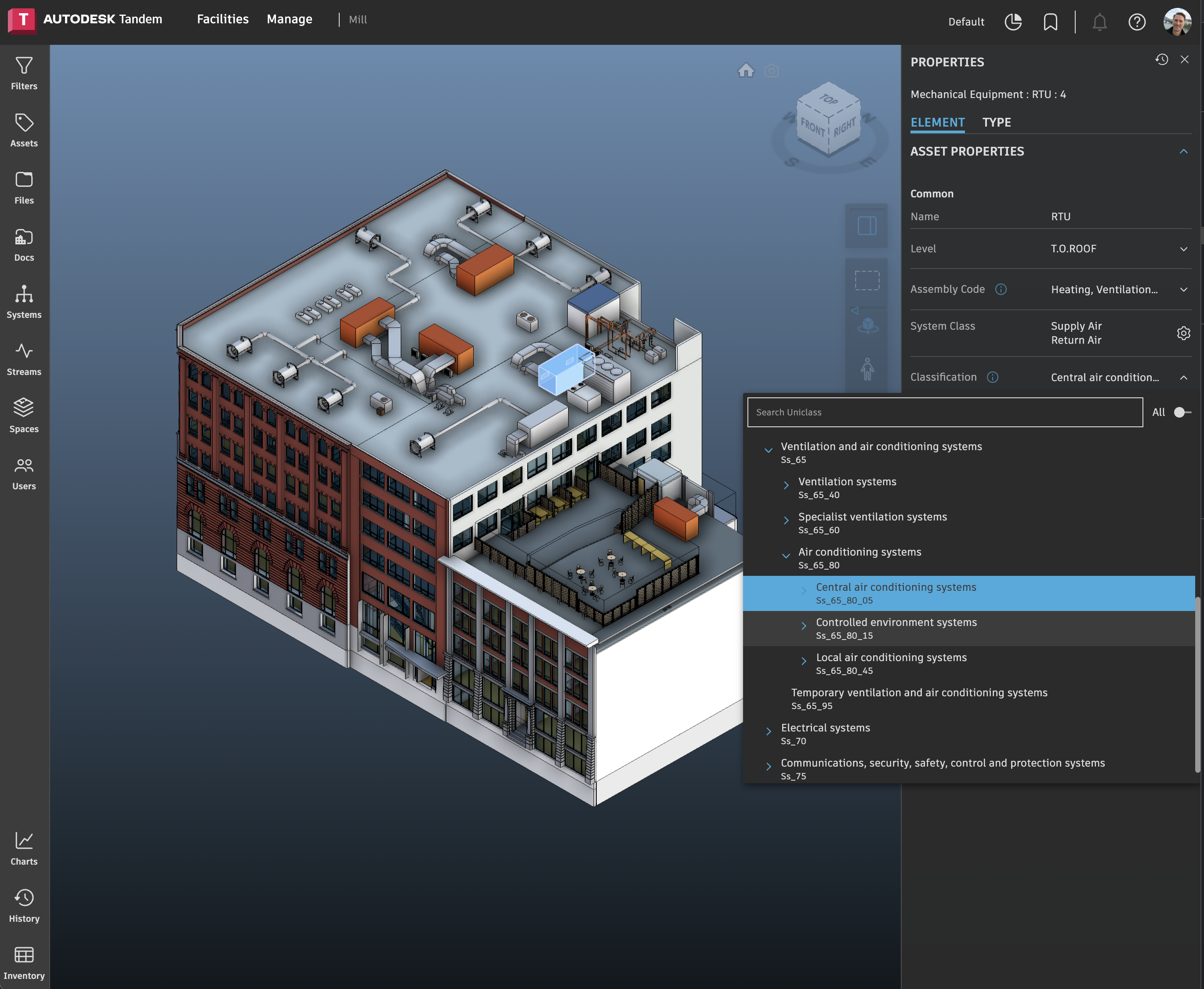Switch to the TYPE tab
The height and width of the screenshot is (989, 1204).
[x=996, y=123]
